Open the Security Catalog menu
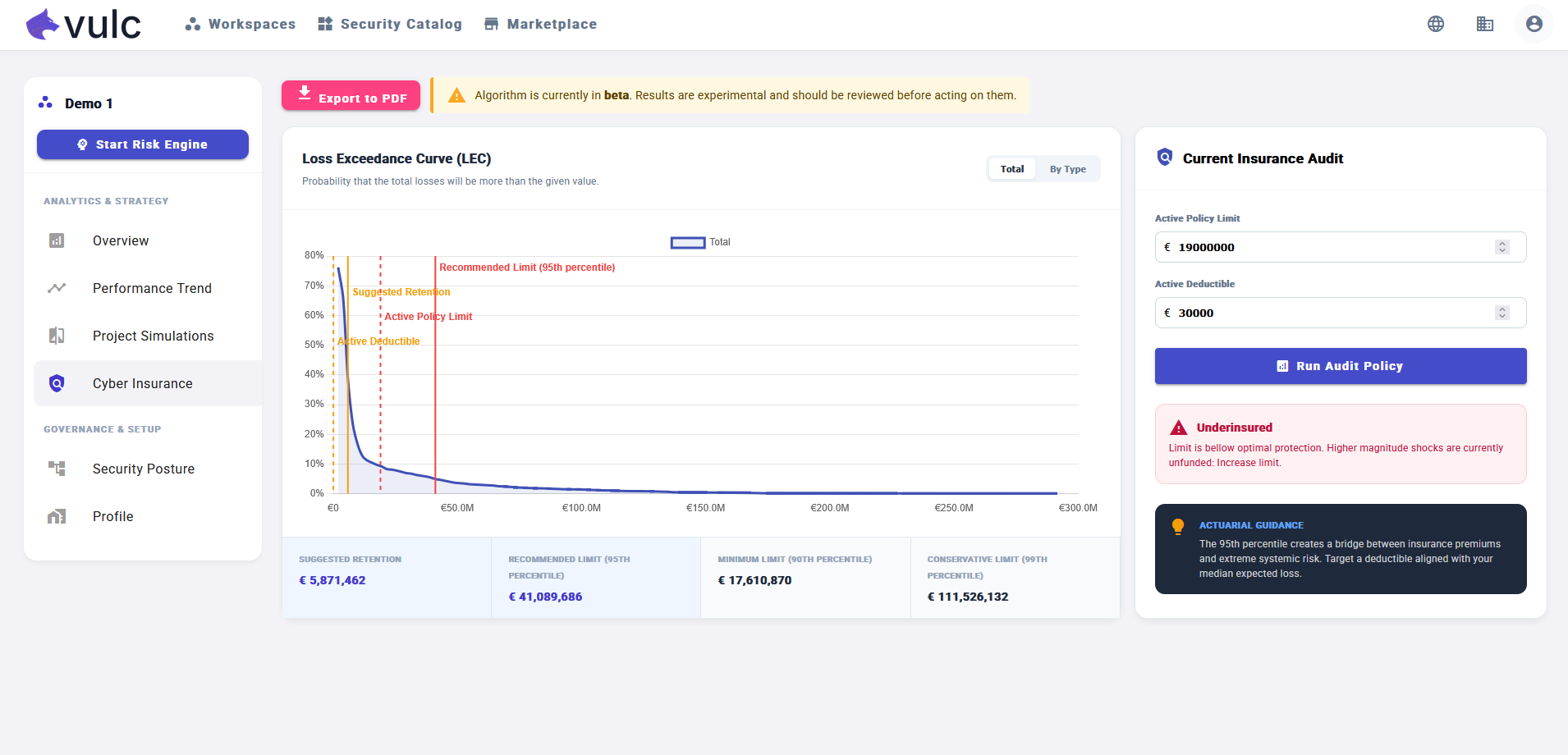Image resolution: width=1568 pixels, height=755 pixels. (390, 24)
